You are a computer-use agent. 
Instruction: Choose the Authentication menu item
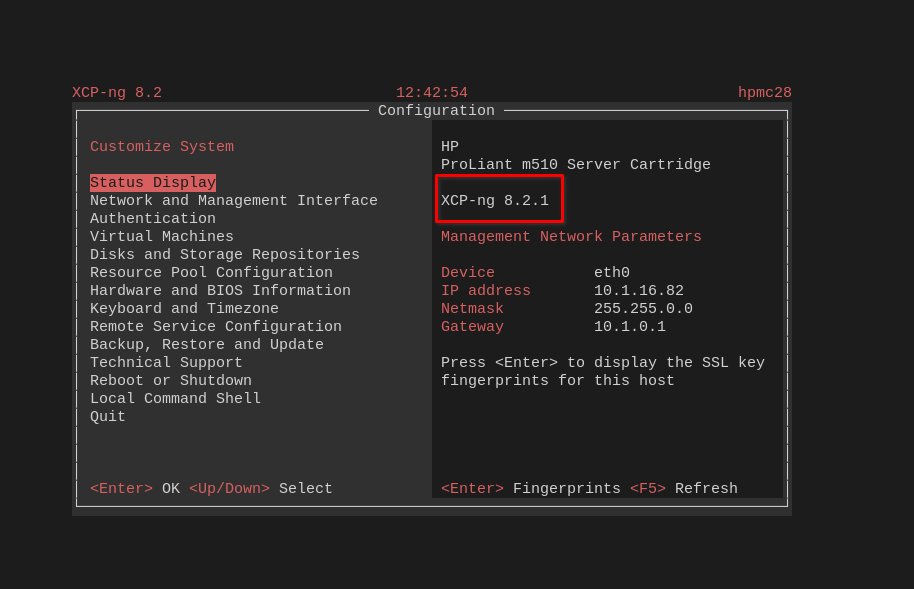153,219
